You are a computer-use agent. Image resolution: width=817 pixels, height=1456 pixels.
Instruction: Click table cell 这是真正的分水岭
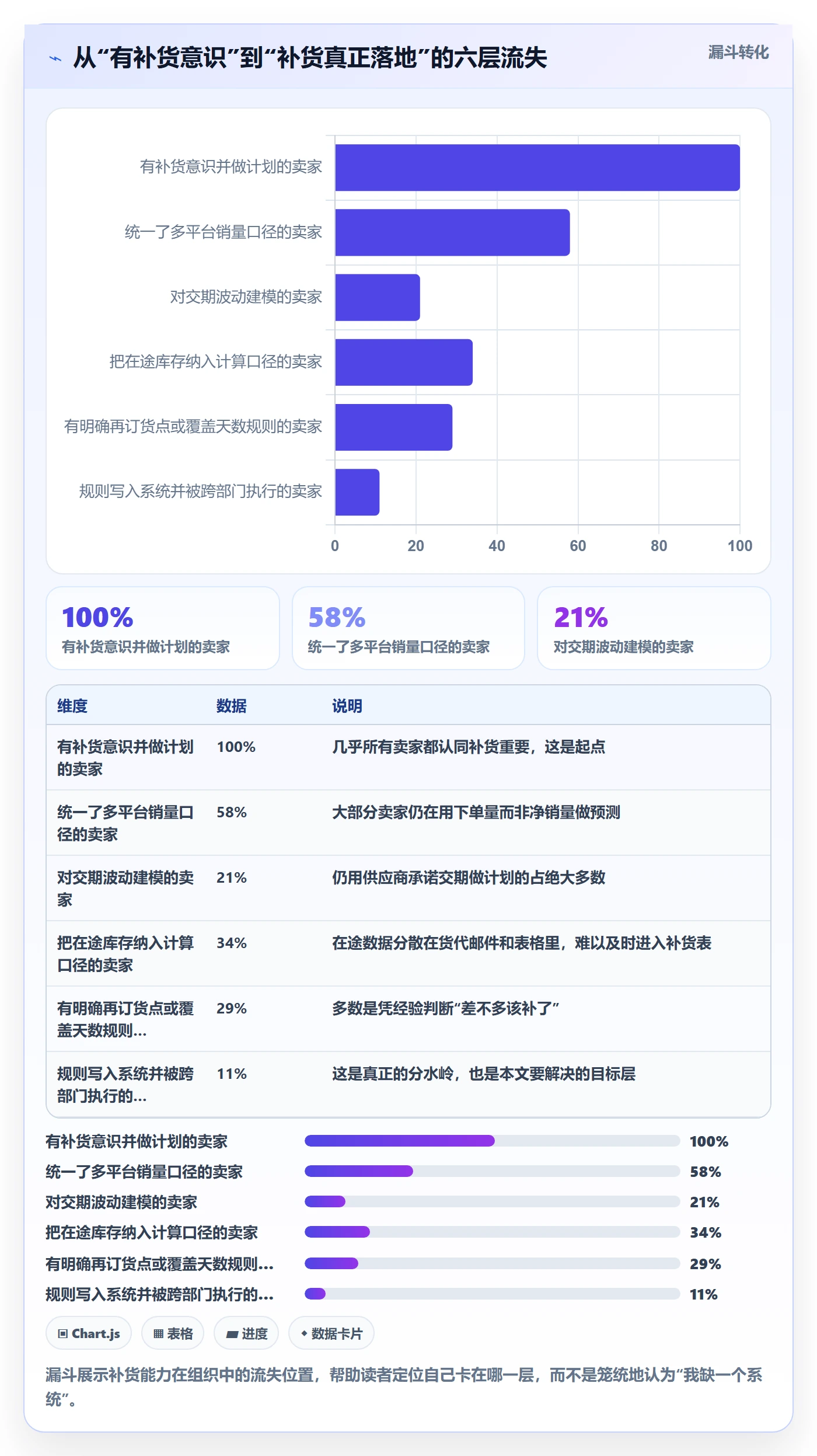tap(484, 1074)
